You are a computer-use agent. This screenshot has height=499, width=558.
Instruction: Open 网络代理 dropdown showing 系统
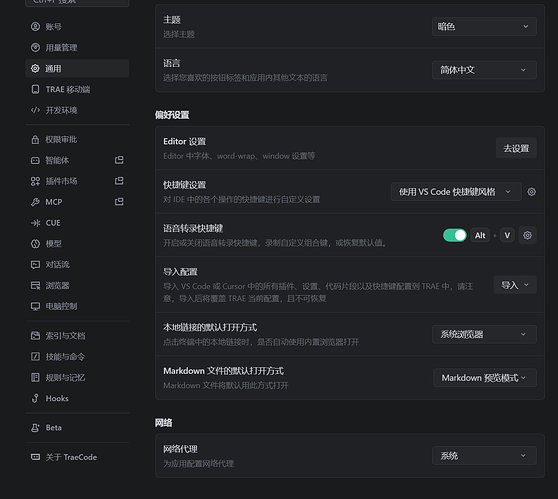(484, 456)
